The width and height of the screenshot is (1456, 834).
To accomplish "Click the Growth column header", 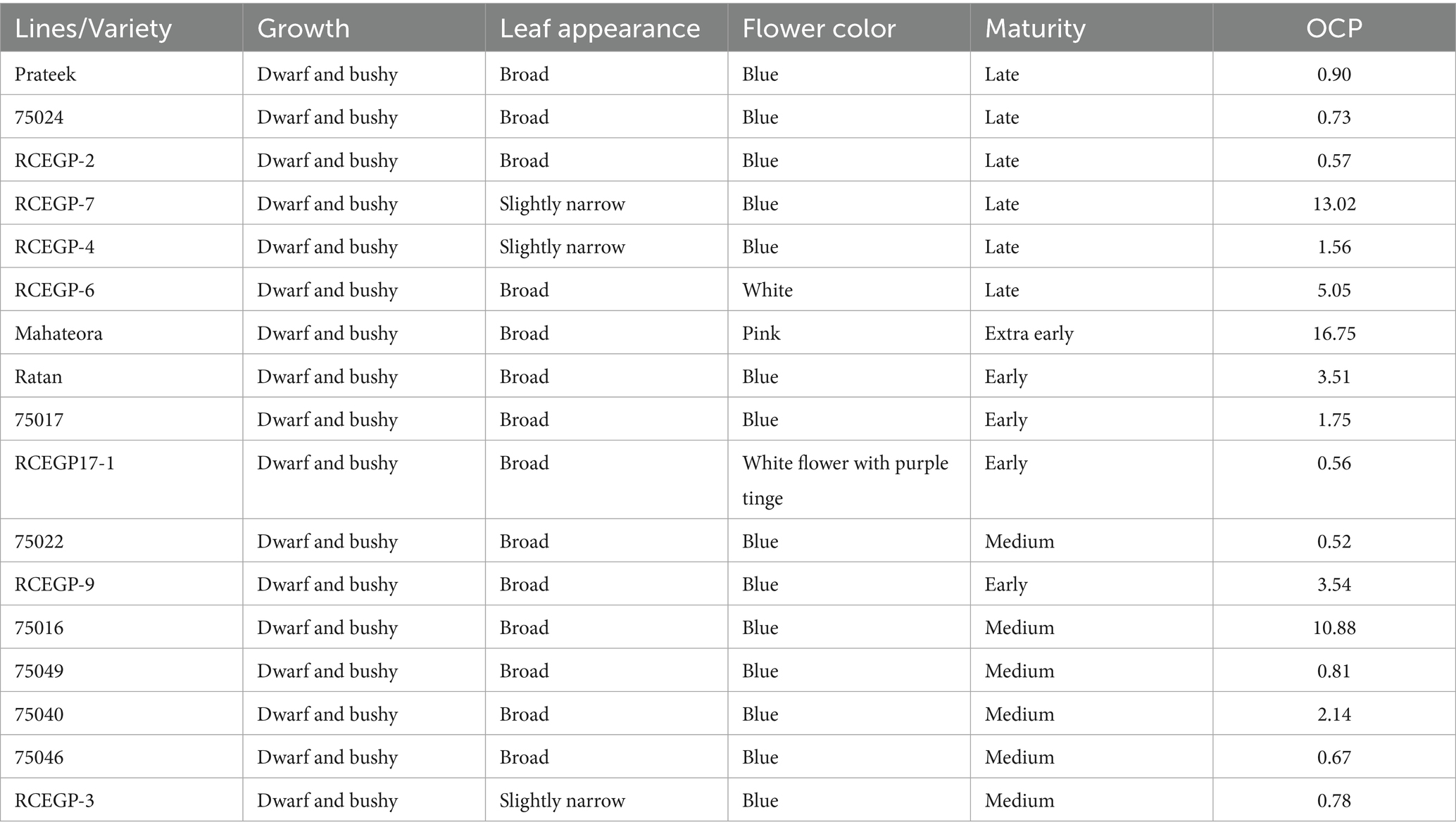I will click(303, 28).
